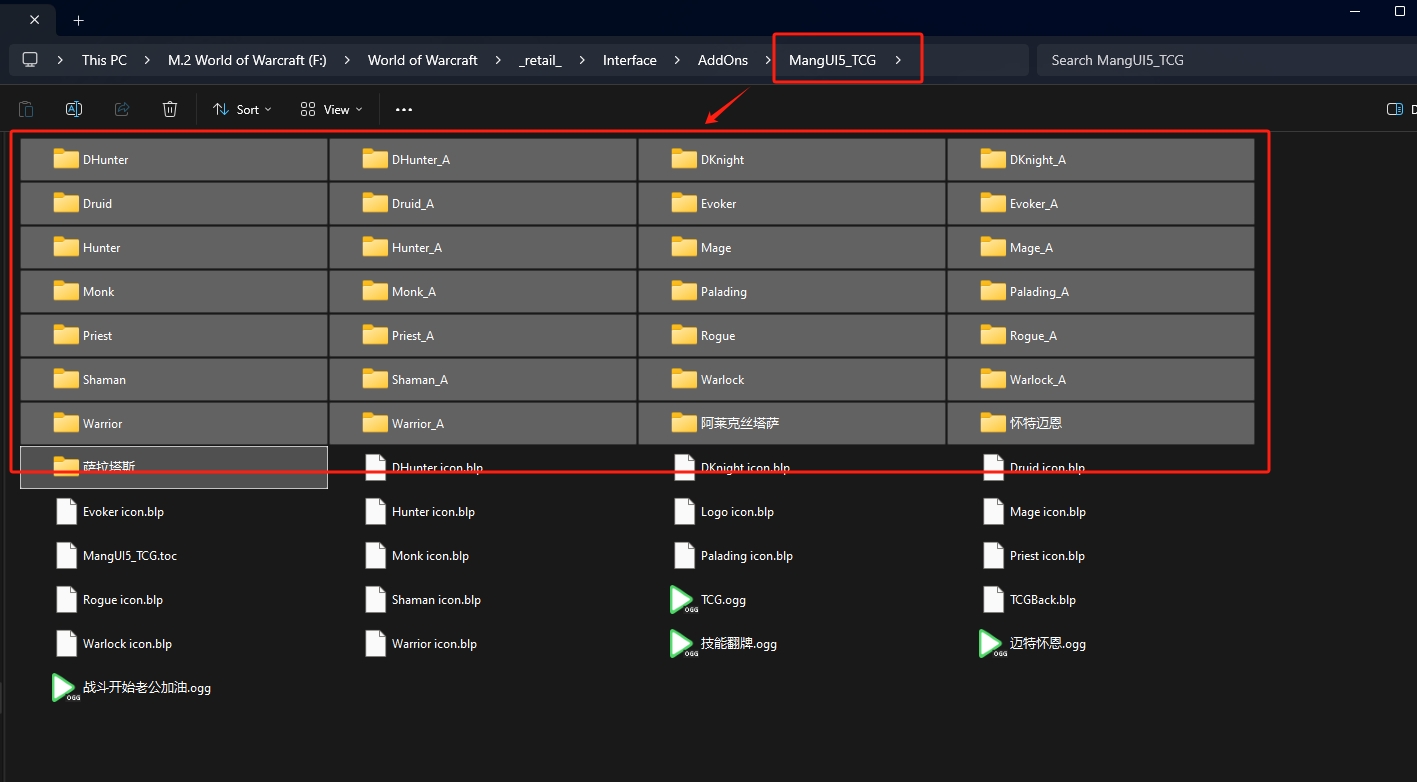
Task: Select the Mage folder
Action: click(792, 247)
